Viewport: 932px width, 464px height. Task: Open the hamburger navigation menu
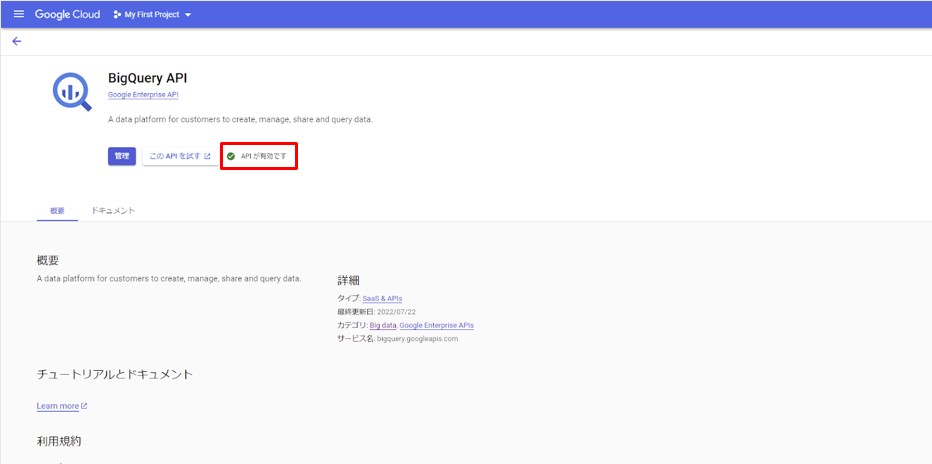pyautogui.click(x=19, y=14)
